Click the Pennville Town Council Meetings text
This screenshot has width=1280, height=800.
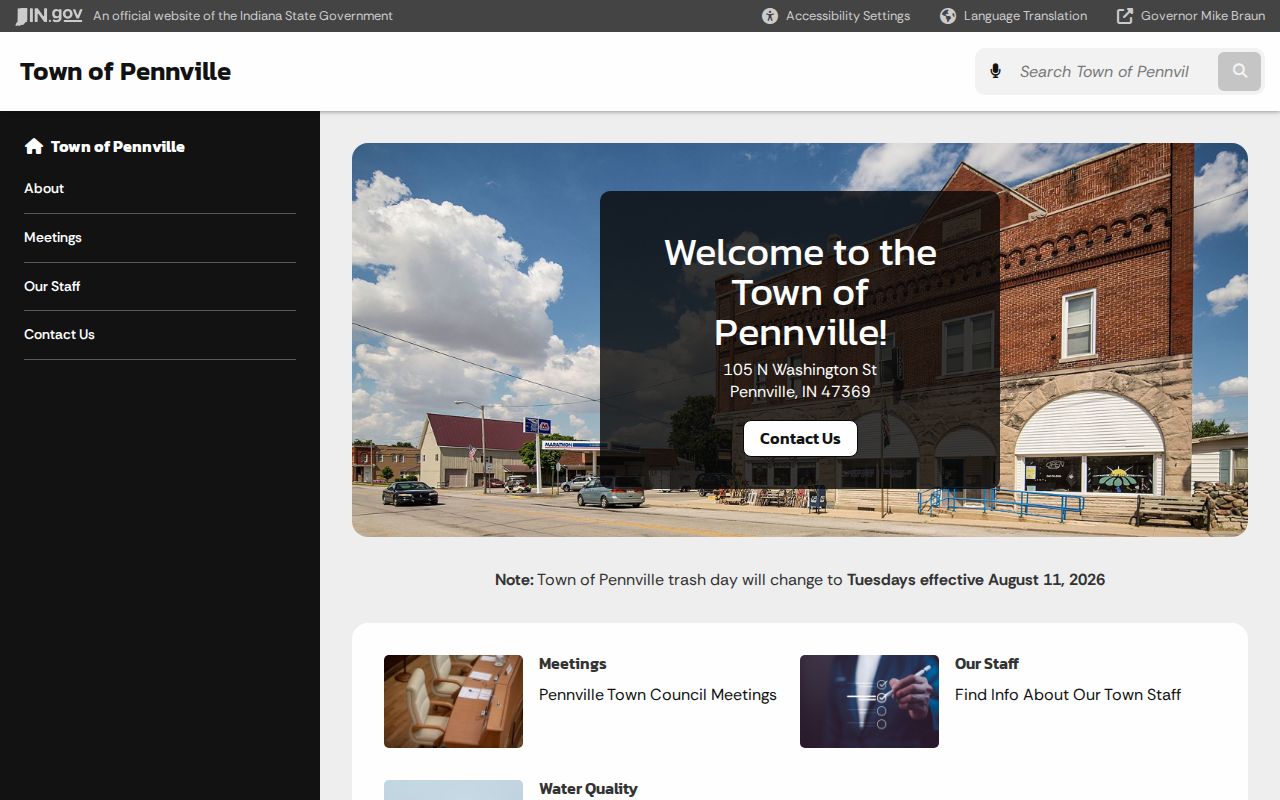[658, 694]
